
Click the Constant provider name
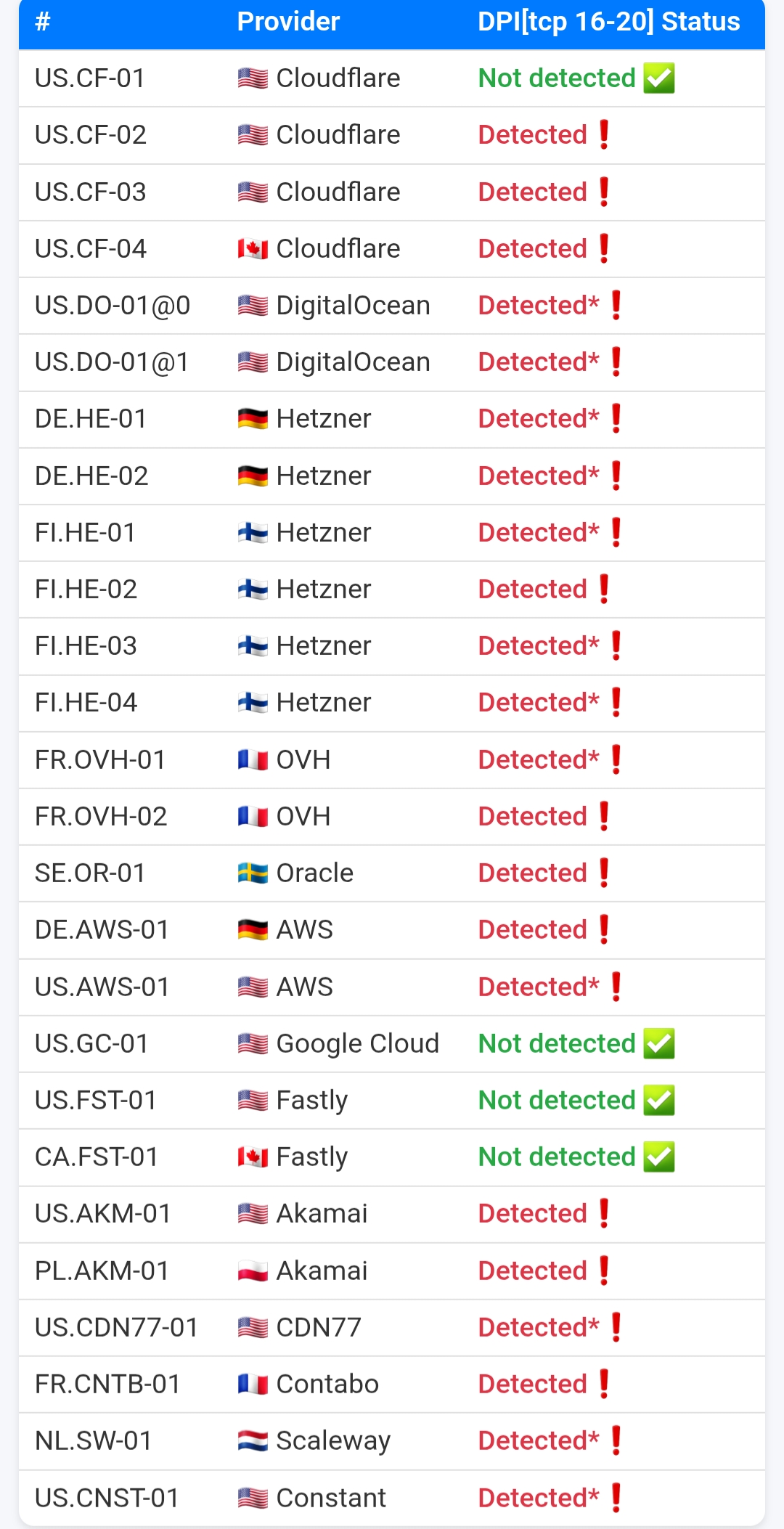(x=331, y=1498)
